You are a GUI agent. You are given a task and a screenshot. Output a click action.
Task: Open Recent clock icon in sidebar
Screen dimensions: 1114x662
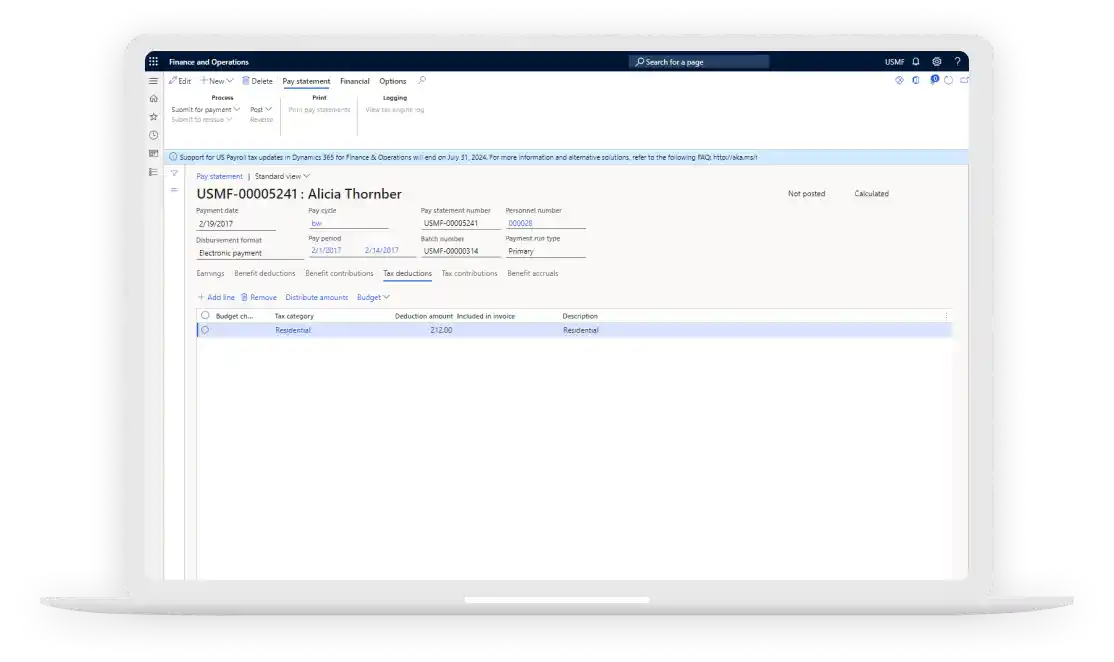[x=153, y=135]
